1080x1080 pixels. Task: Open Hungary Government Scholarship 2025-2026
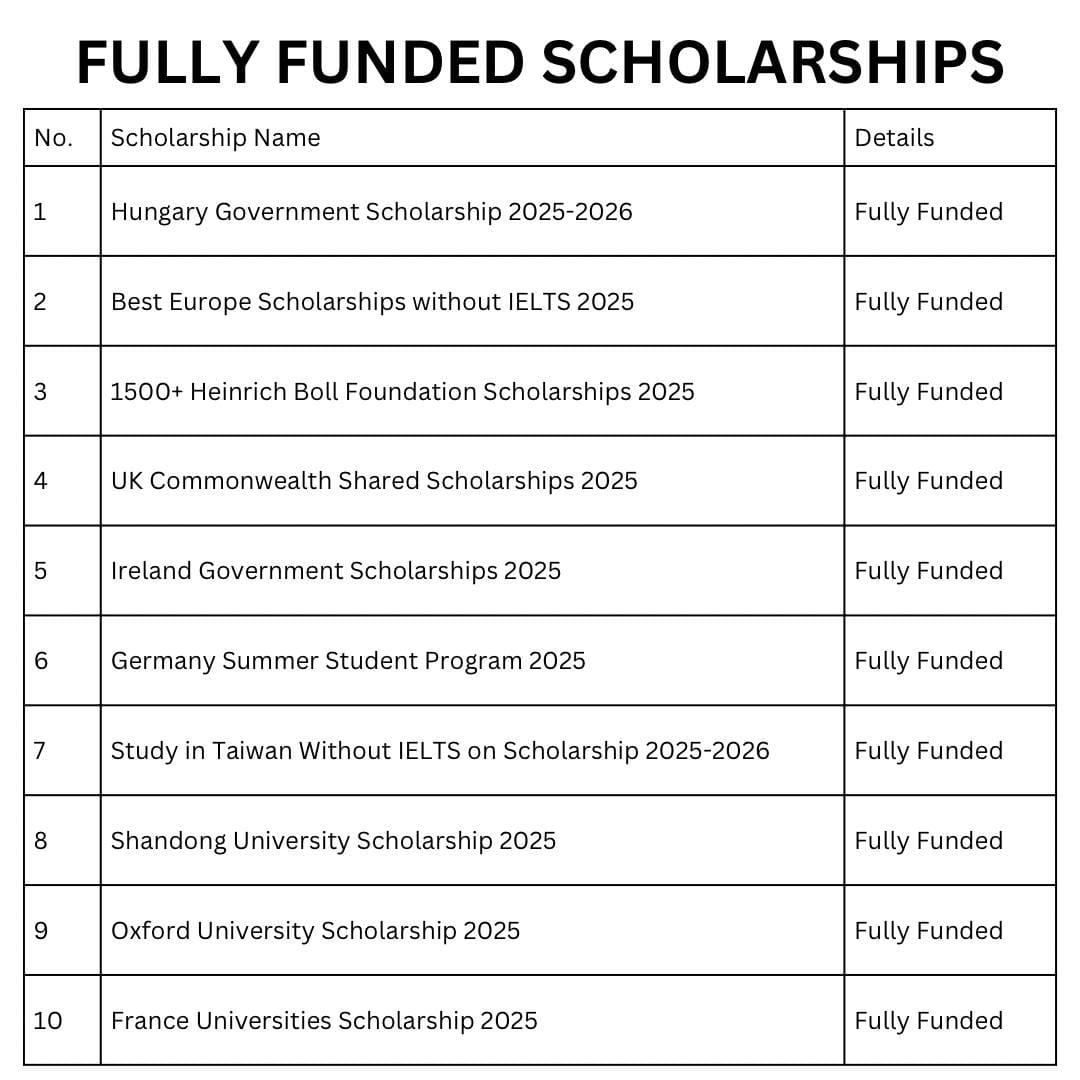point(371,211)
